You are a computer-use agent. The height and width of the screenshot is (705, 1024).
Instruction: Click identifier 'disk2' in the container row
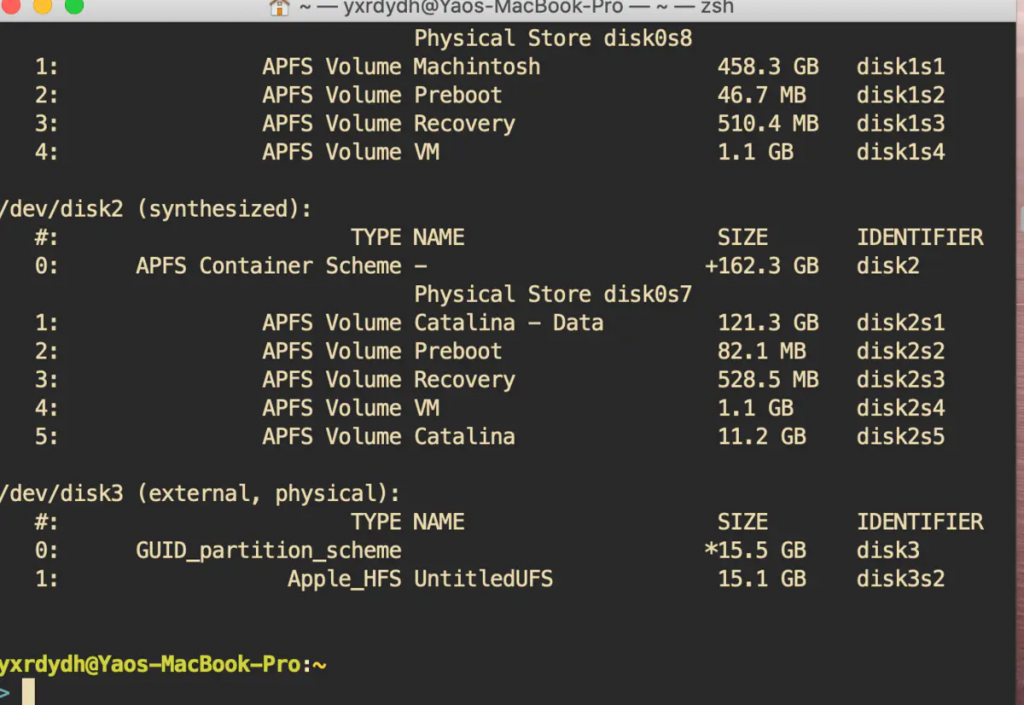point(888,266)
